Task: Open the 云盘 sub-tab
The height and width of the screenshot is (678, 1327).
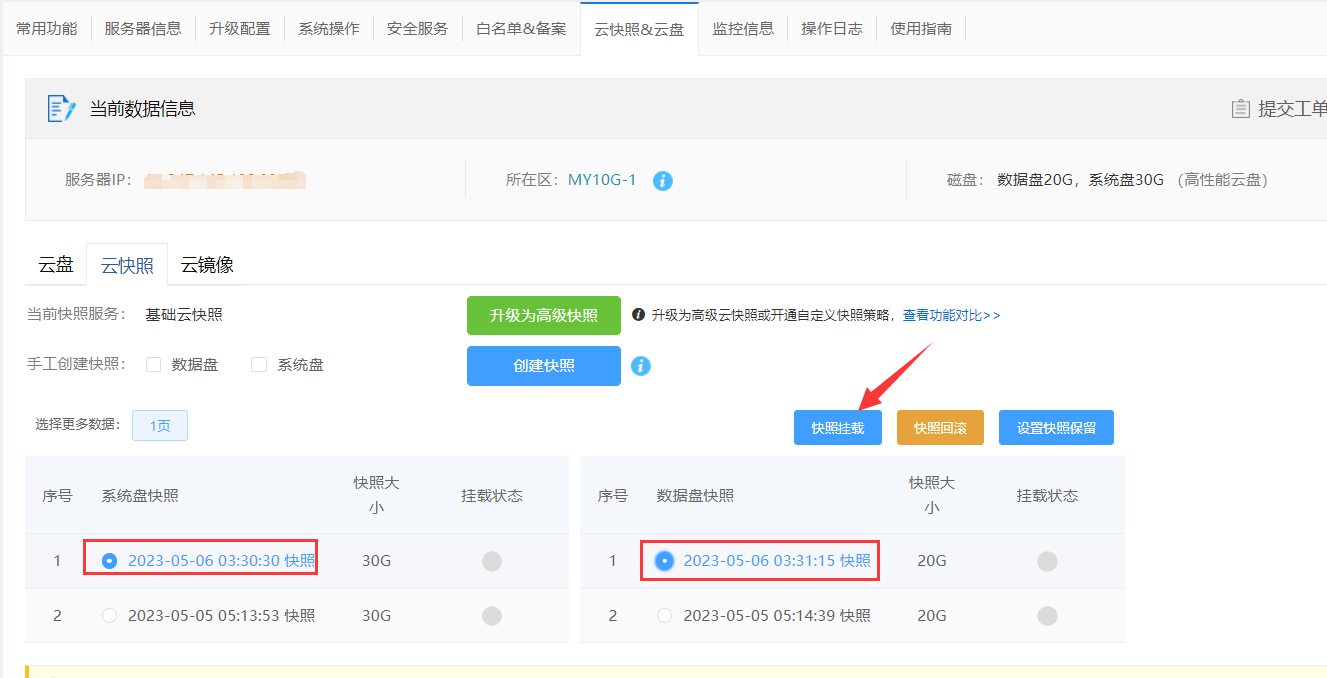Action: (x=56, y=265)
